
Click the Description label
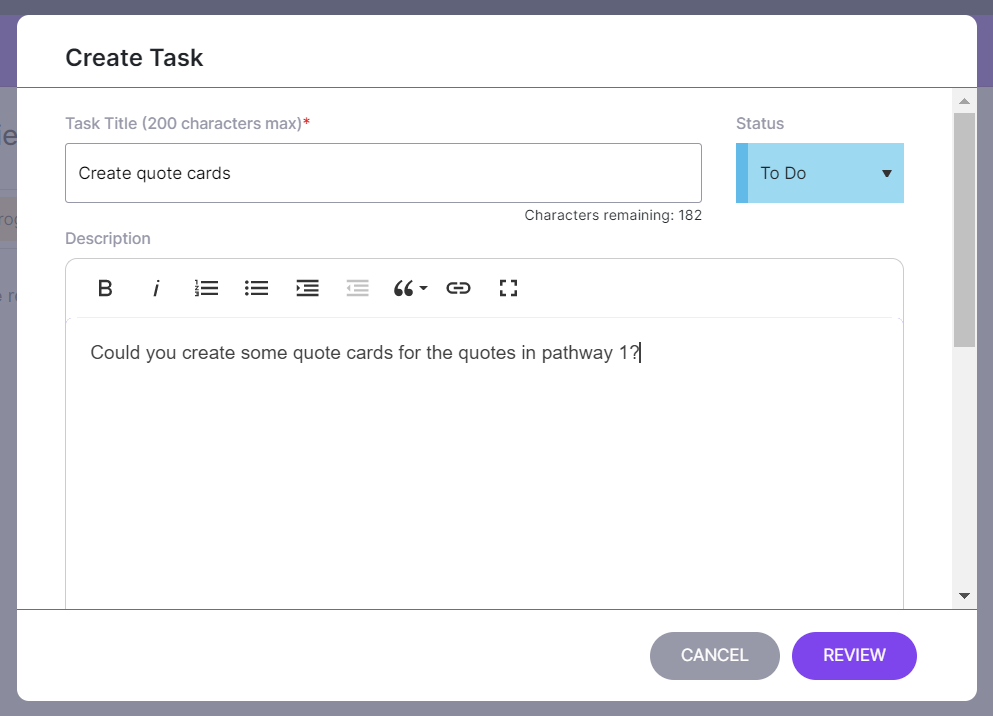tap(108, 239)
